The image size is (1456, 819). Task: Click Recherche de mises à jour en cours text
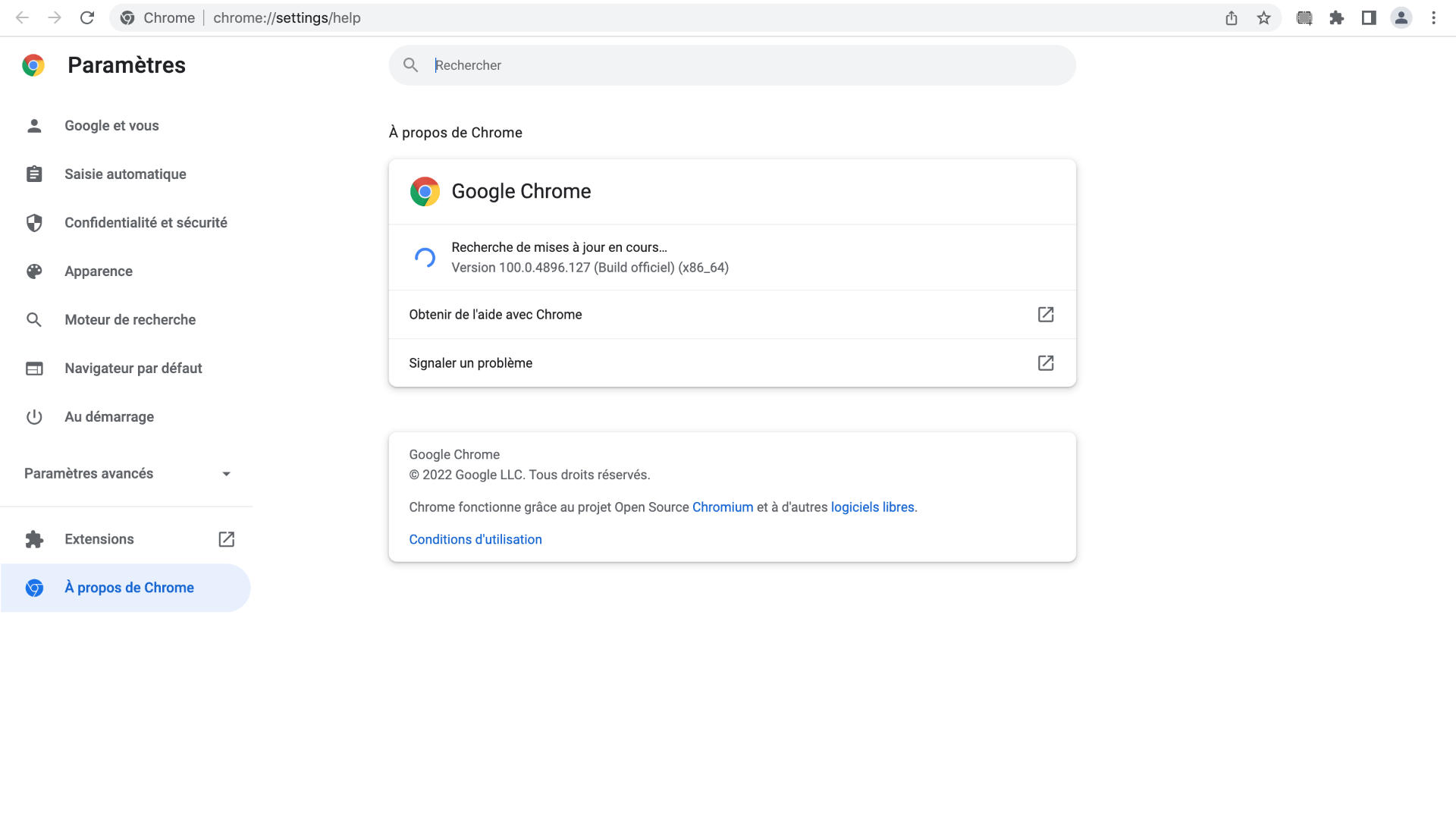click(x=559, y=247)
